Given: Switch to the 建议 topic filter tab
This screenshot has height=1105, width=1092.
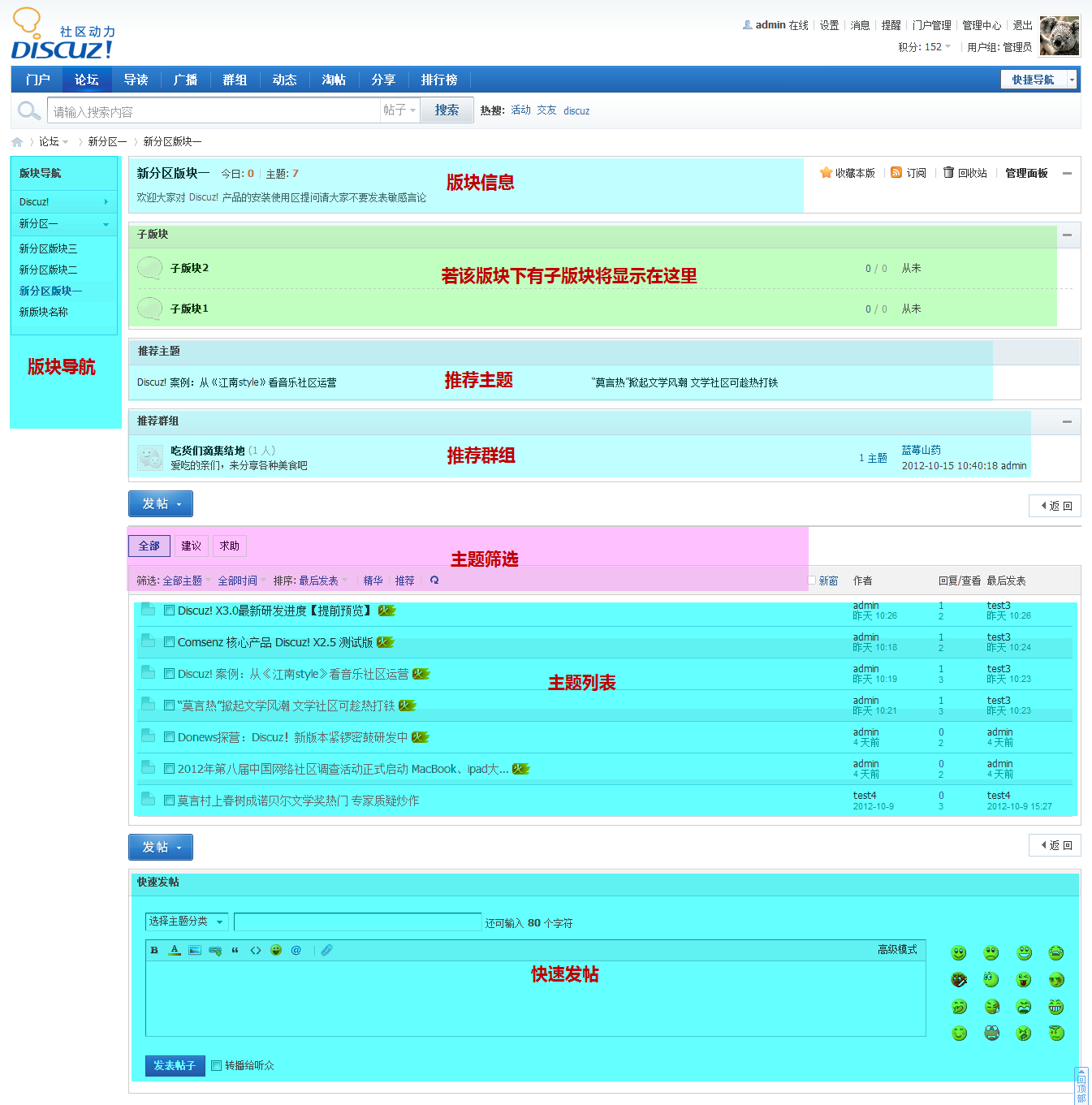Looking at the screenshot, I should pyautogui.click(x=192, y=546).
